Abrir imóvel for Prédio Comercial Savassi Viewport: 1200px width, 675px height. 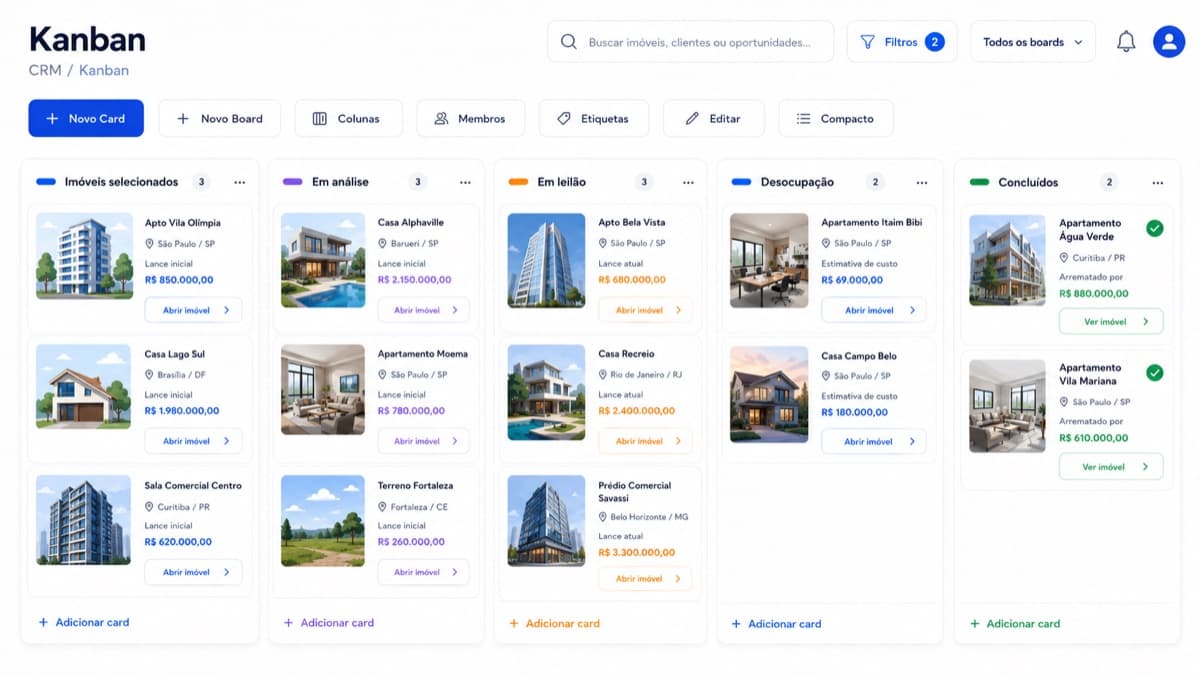(x=645, y=579)
